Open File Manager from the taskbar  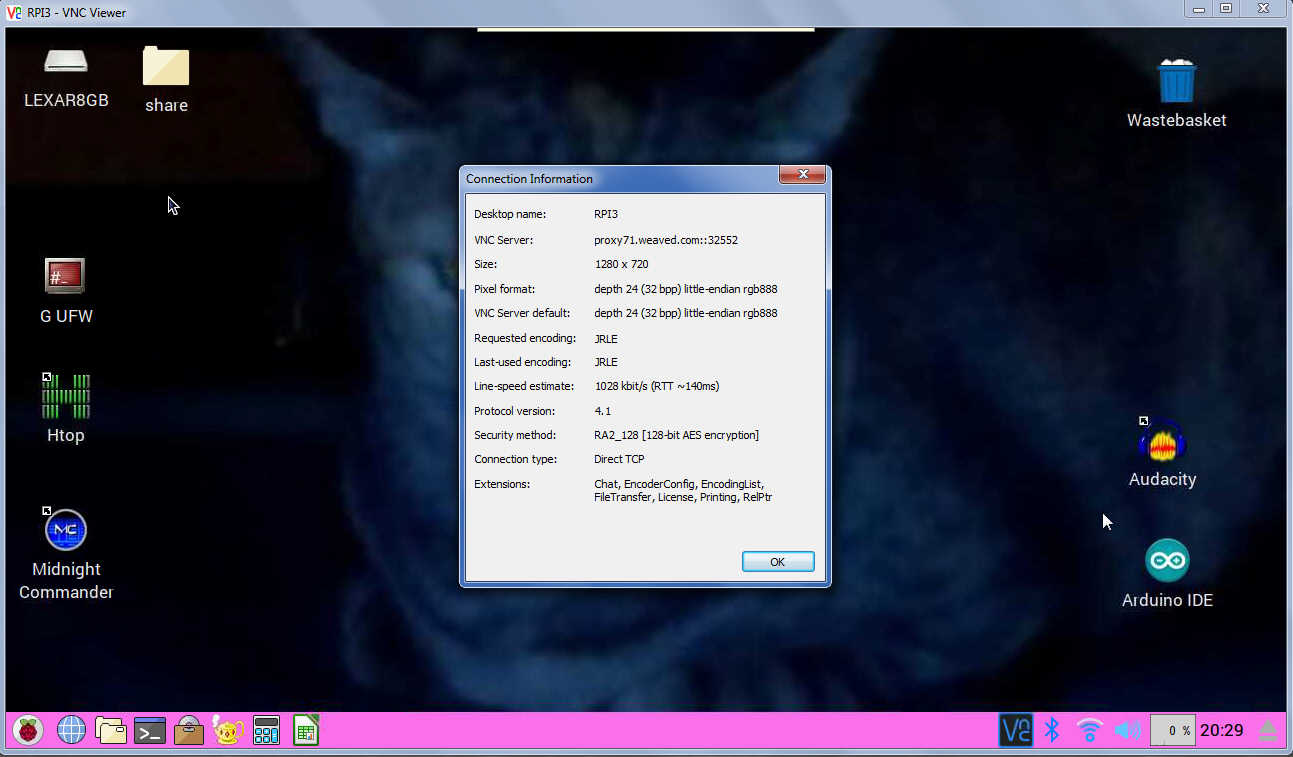110,730
